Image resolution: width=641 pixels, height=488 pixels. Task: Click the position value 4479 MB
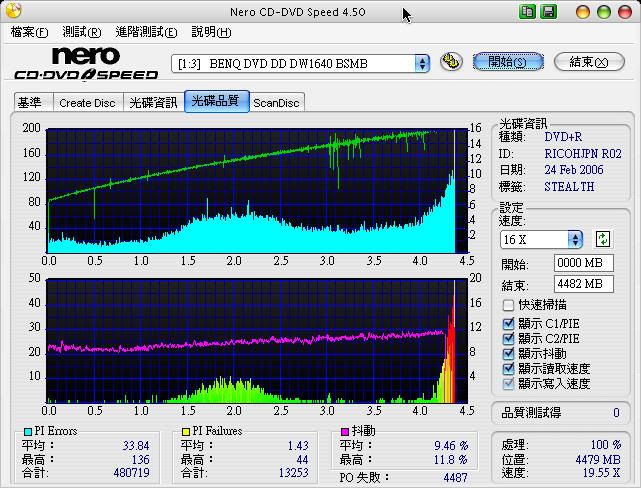pos(598,459)
